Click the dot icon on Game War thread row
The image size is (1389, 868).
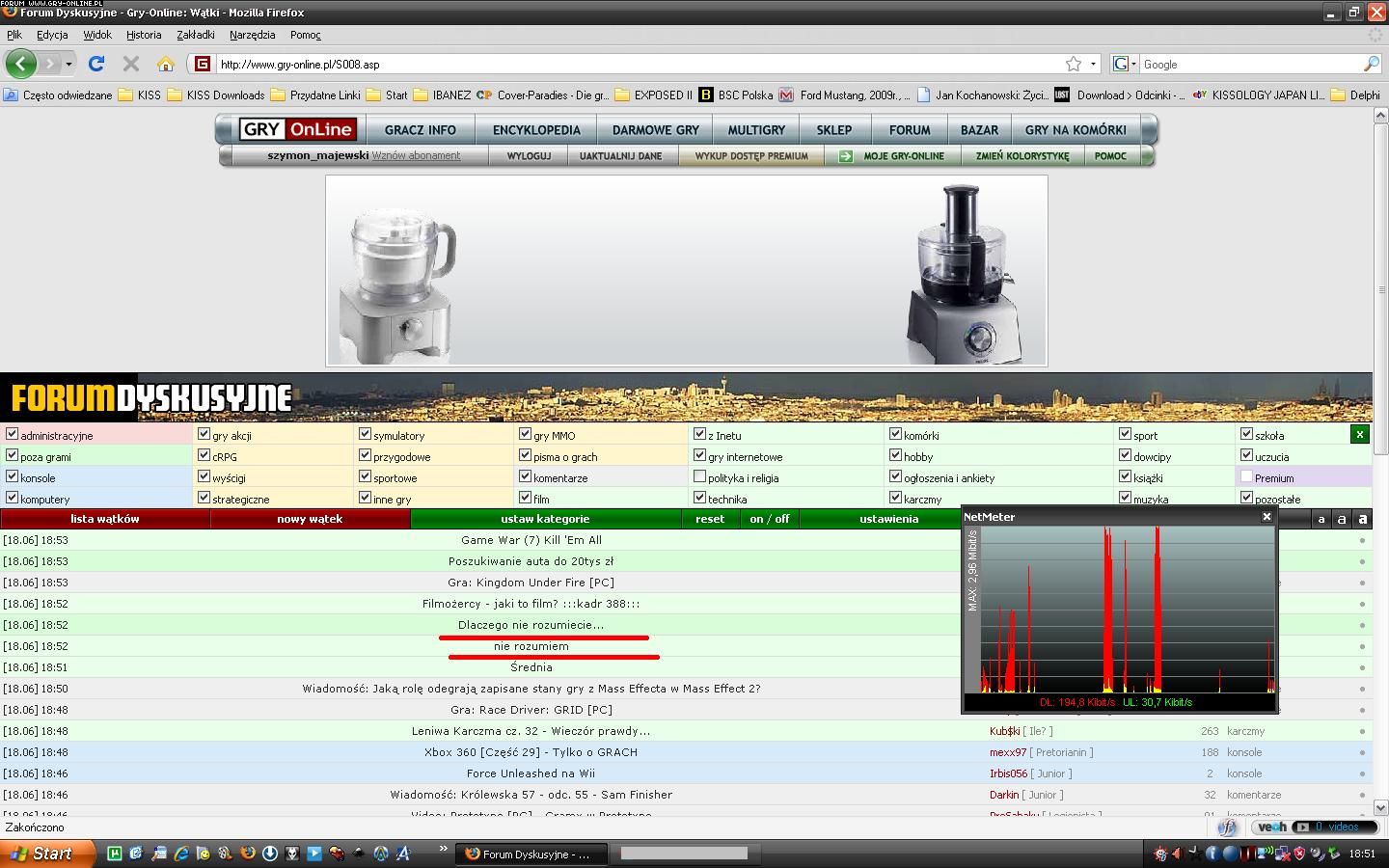click(1362, 540)
